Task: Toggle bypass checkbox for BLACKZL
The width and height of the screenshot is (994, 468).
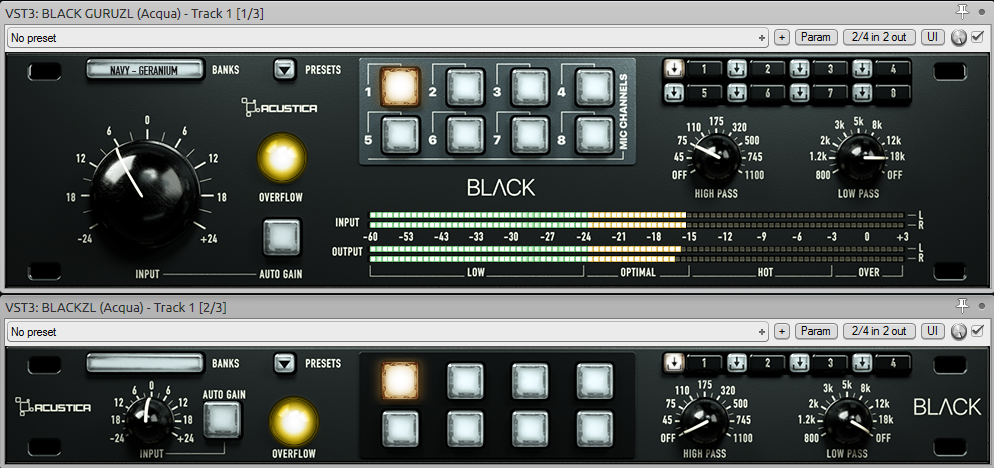Action: [978, 330]
